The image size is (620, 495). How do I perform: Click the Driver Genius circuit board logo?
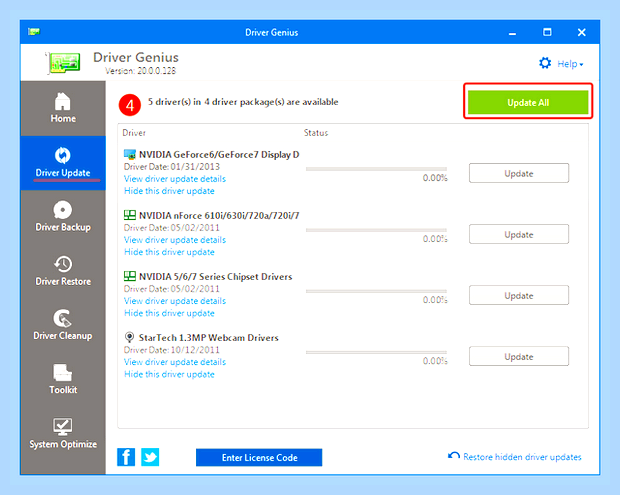click(63, 62)
